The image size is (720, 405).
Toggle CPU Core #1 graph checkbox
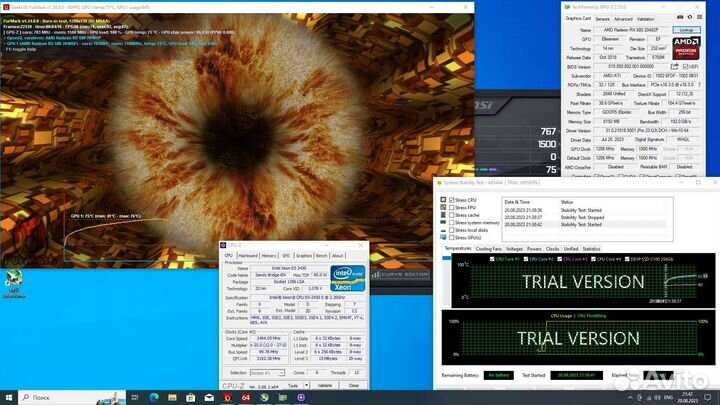pyautogui.click(x=492, y=259)
